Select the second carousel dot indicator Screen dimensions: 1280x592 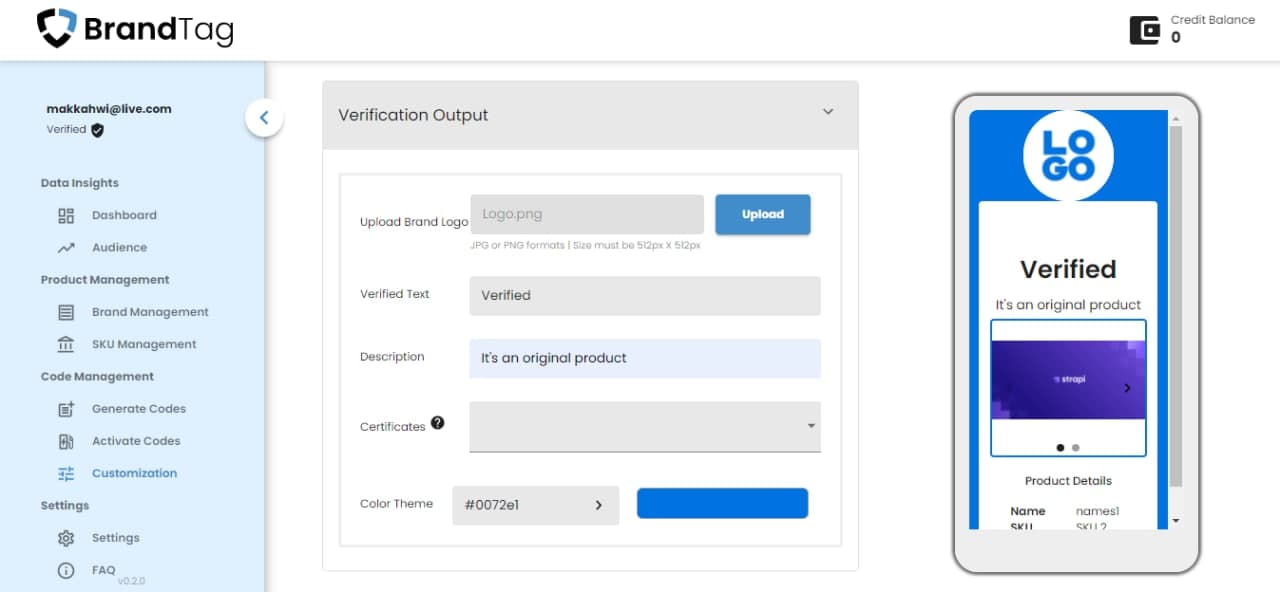pyautogui.click(x=1076, y=448)
